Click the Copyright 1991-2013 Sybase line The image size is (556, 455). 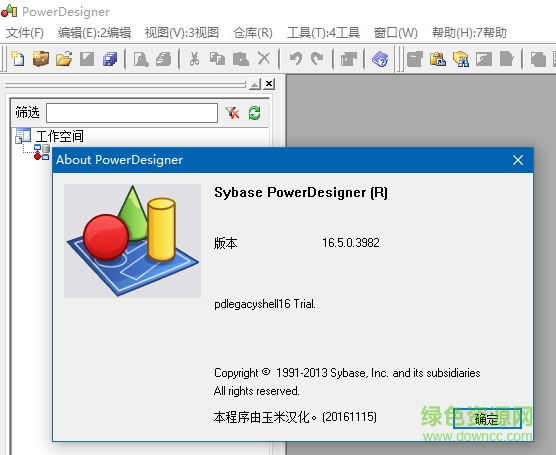click(347, 373)
